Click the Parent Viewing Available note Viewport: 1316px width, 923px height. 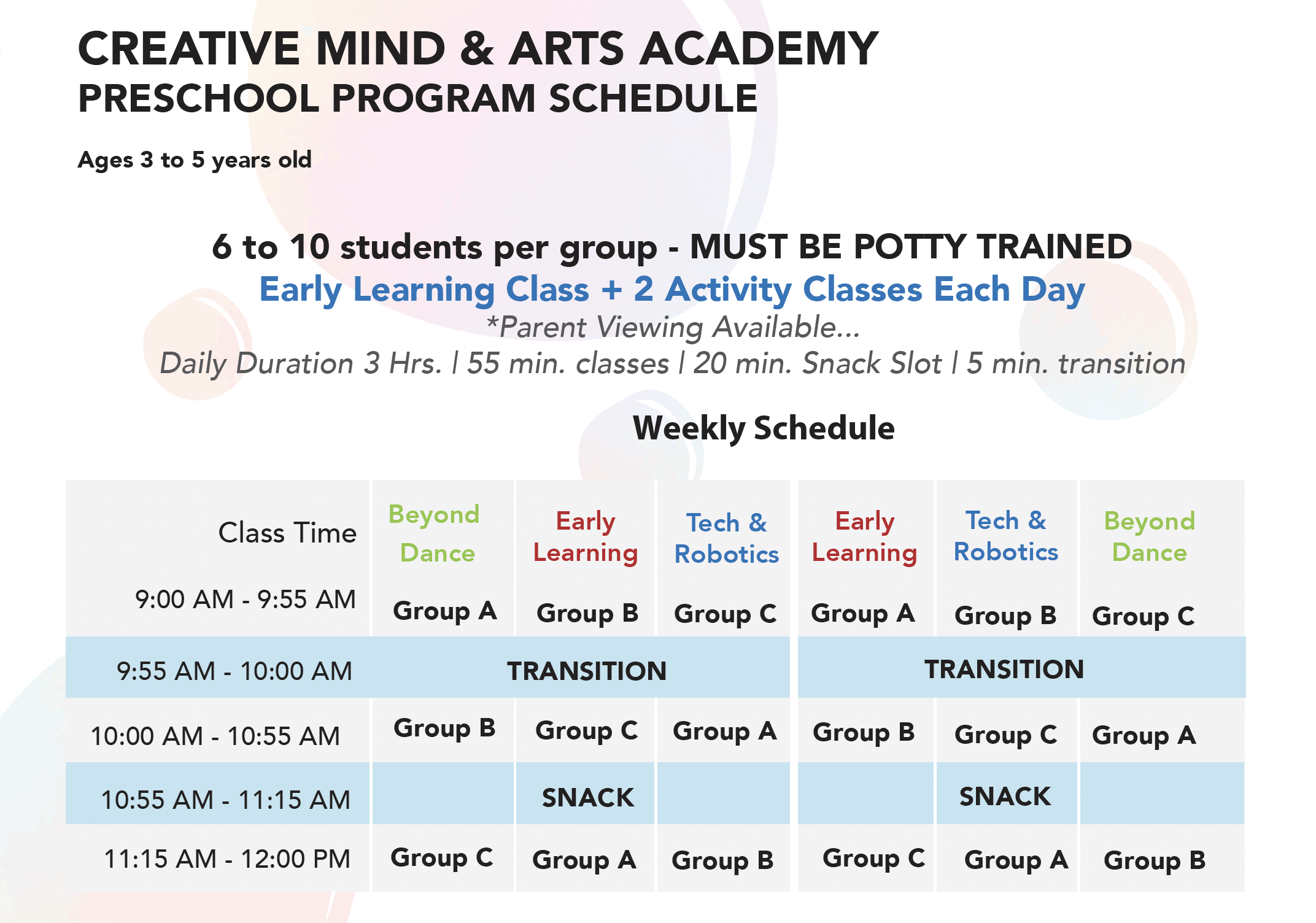point(673,327)
